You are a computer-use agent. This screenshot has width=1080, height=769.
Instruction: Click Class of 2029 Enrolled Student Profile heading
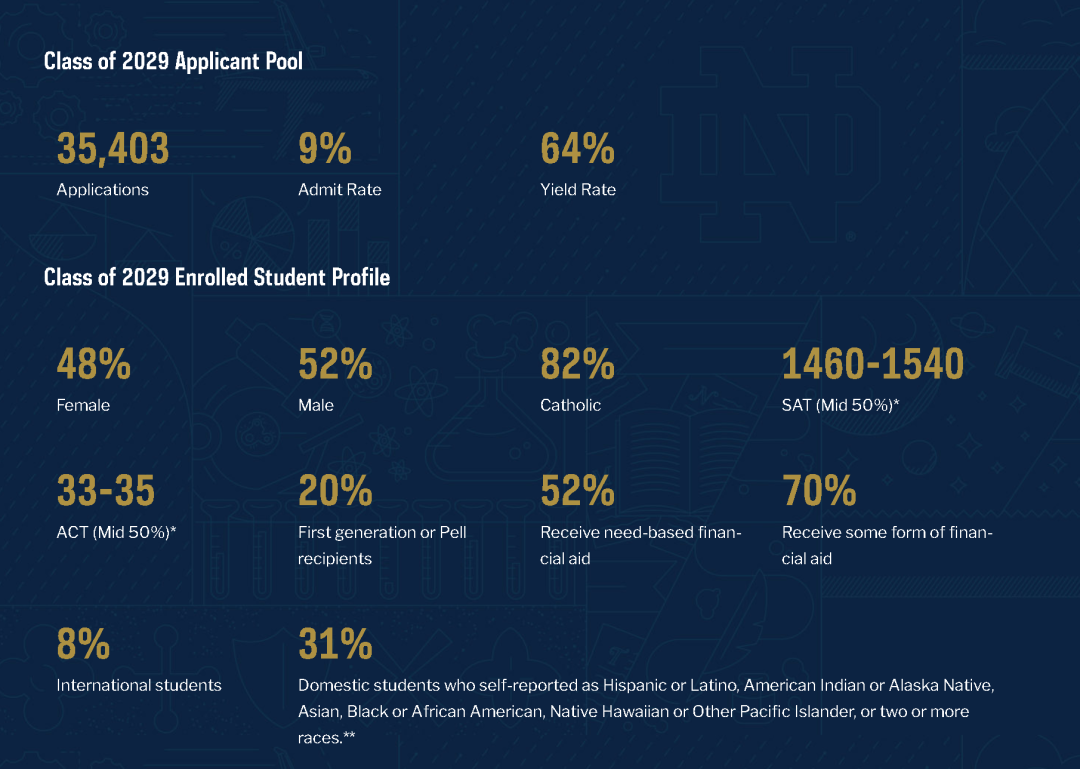click(x=217, y=277)
